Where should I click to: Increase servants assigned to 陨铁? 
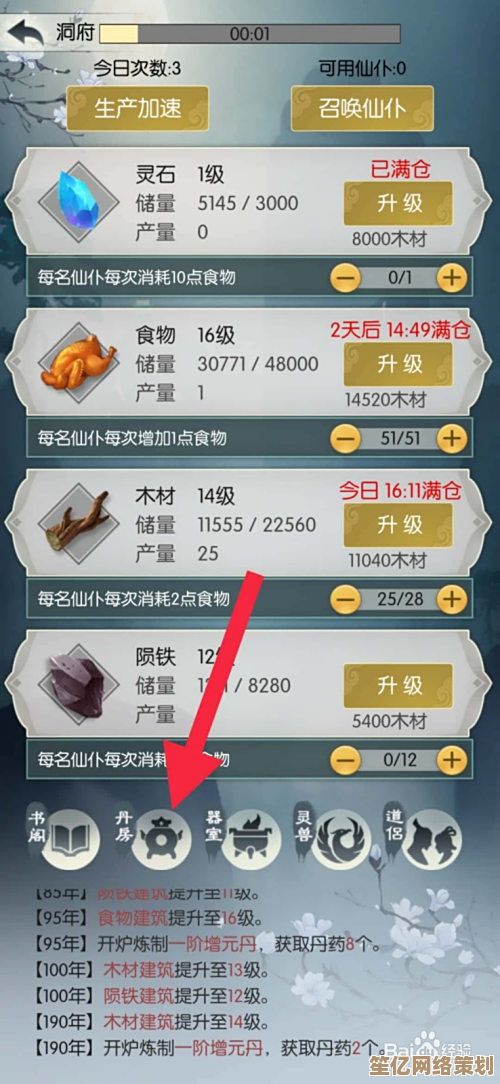pyautogui.click(x=452, y=760)
